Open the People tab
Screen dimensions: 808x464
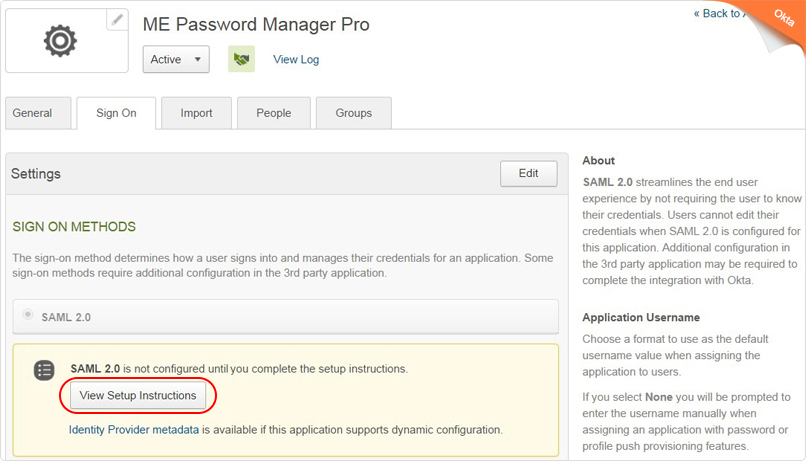(x=274, y=113)
